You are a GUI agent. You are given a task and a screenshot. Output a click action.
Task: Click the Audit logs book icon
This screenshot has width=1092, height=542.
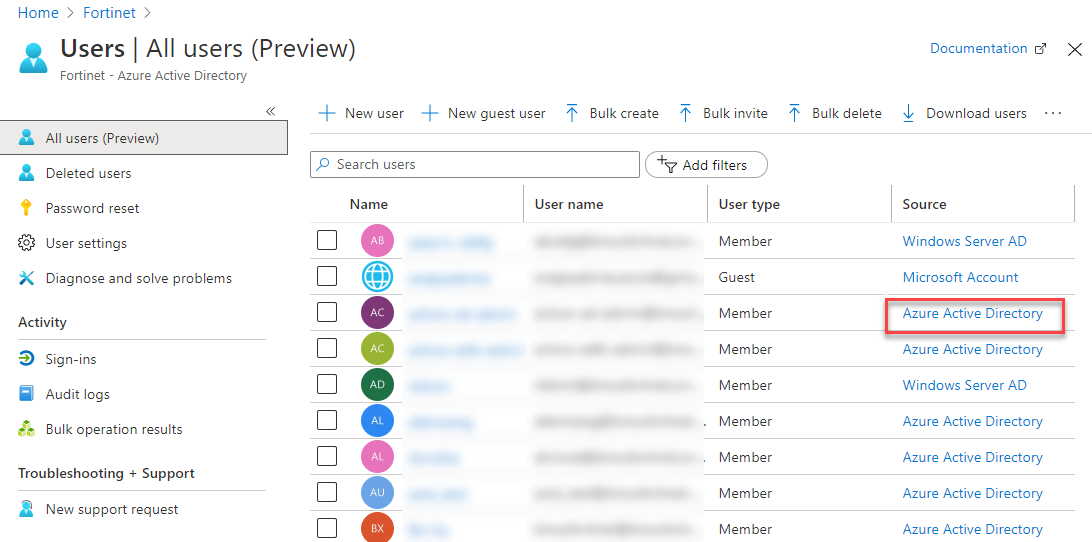[x=26, y=394]
